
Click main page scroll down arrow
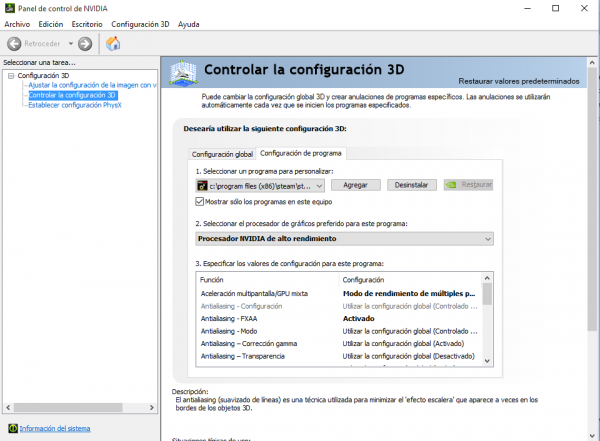[x=592, y=436]
